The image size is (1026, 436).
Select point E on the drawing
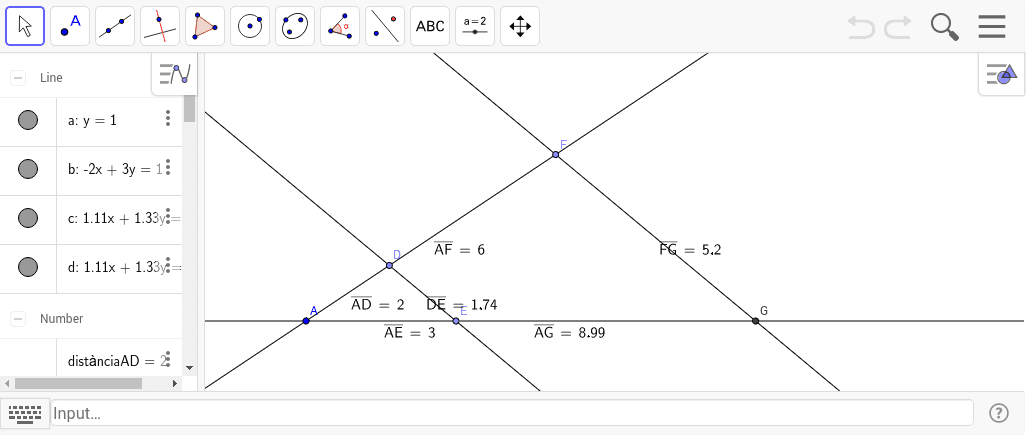click(456, 321)
